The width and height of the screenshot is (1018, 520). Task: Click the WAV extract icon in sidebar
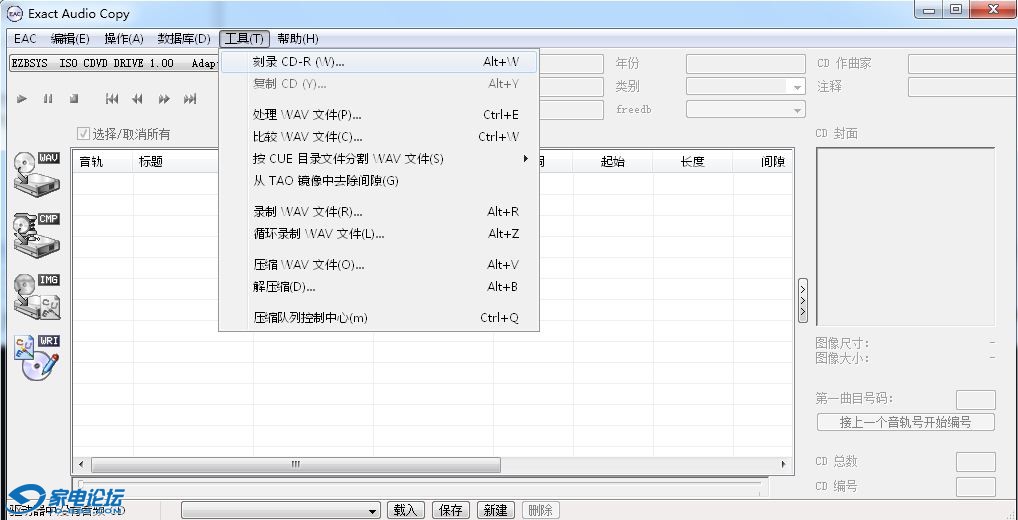37,173
